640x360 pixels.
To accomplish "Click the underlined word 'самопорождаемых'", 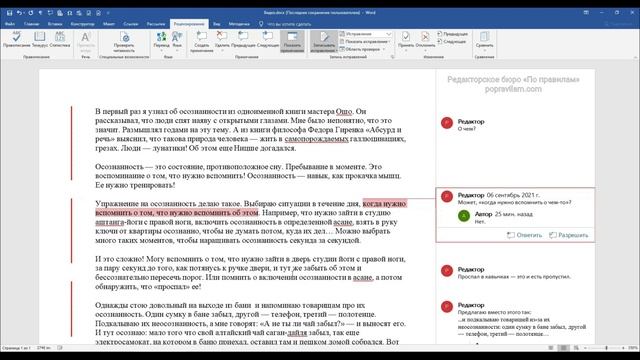I will click(316, 139).
